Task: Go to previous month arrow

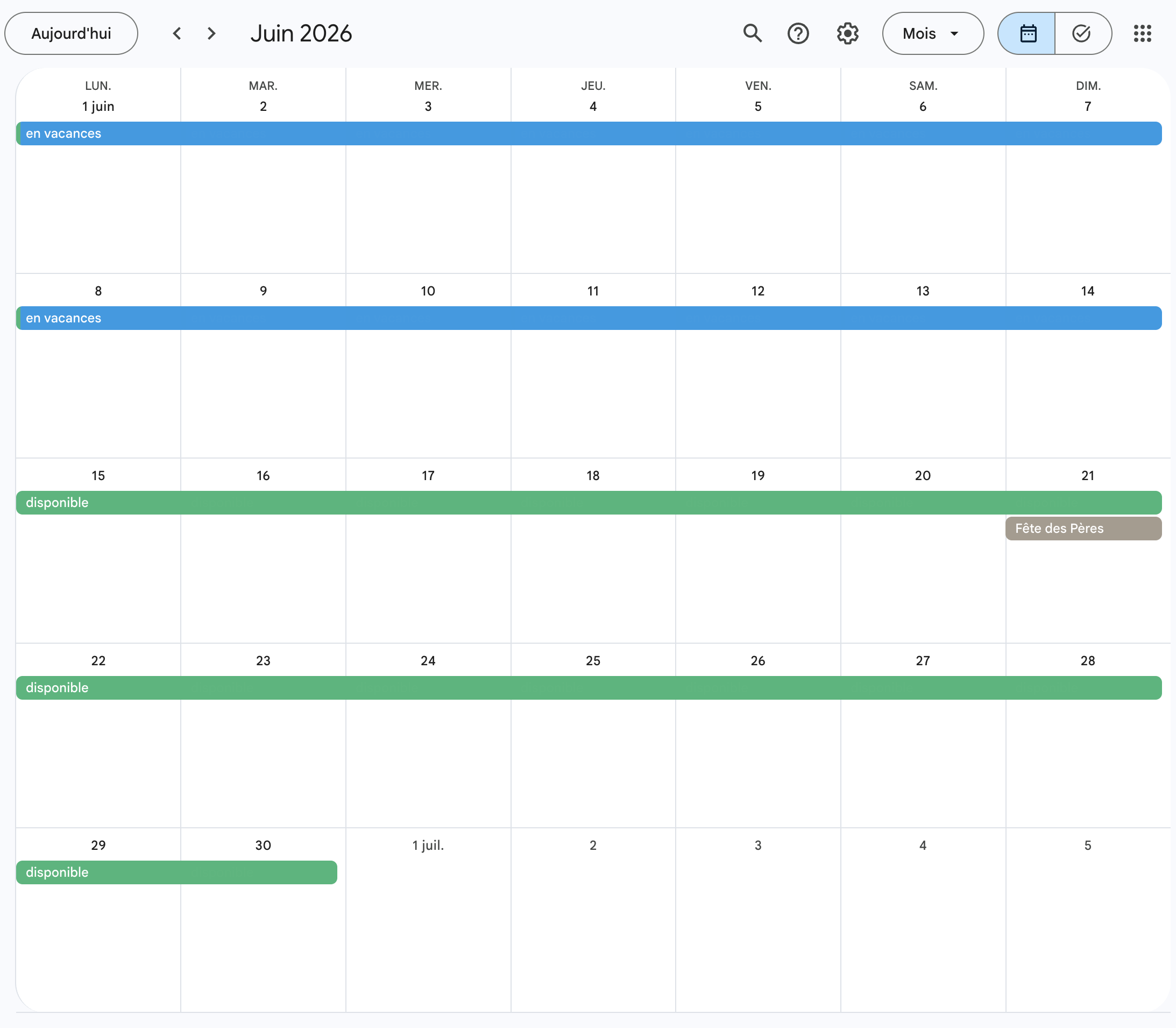Action: (x=177, y=33)
